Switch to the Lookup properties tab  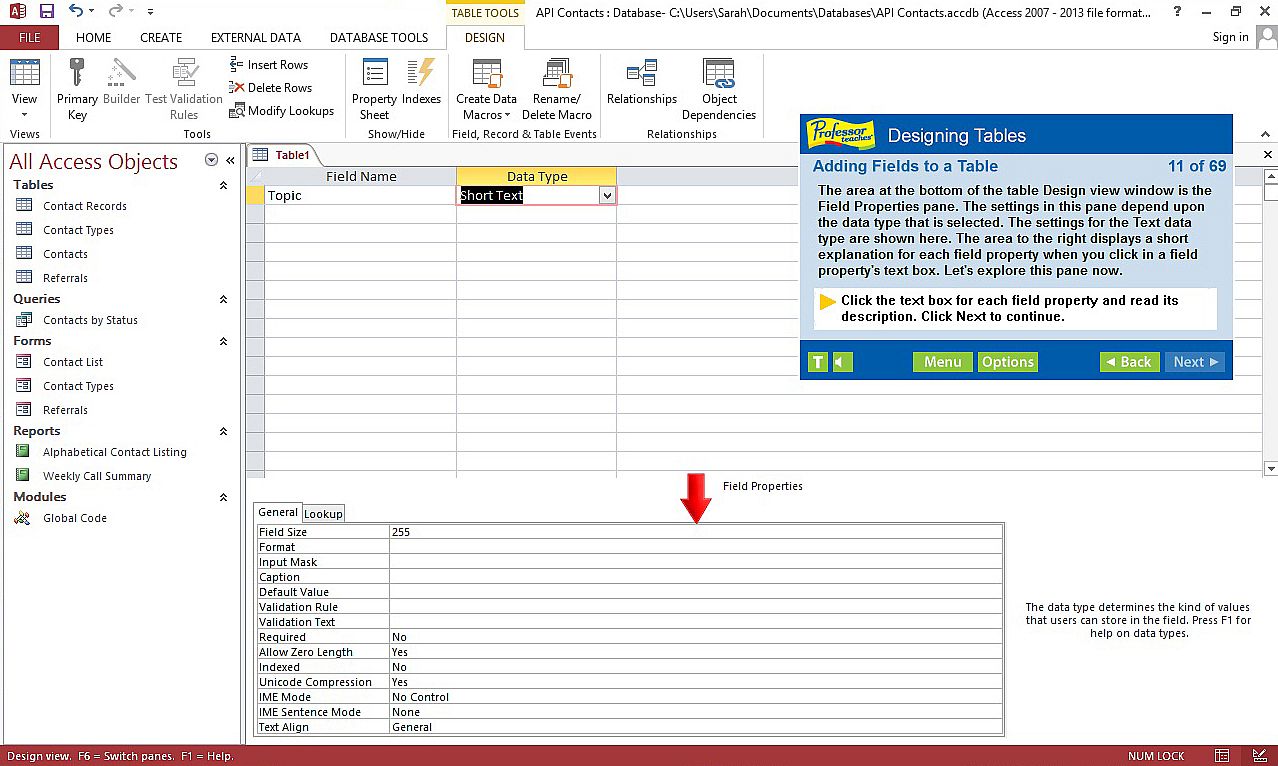pos(323,513)
